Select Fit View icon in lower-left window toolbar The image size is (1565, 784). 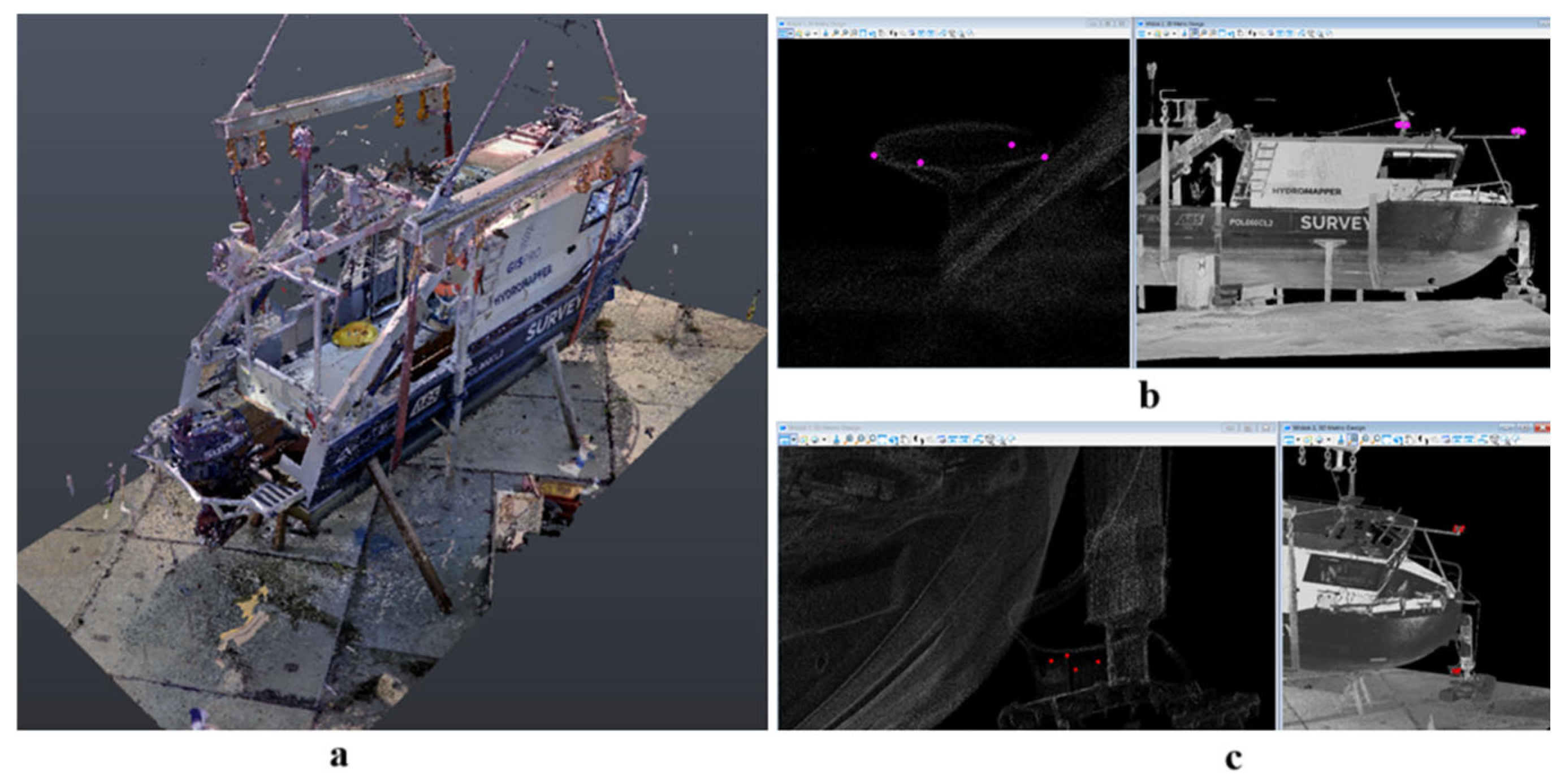pos(883,439)
